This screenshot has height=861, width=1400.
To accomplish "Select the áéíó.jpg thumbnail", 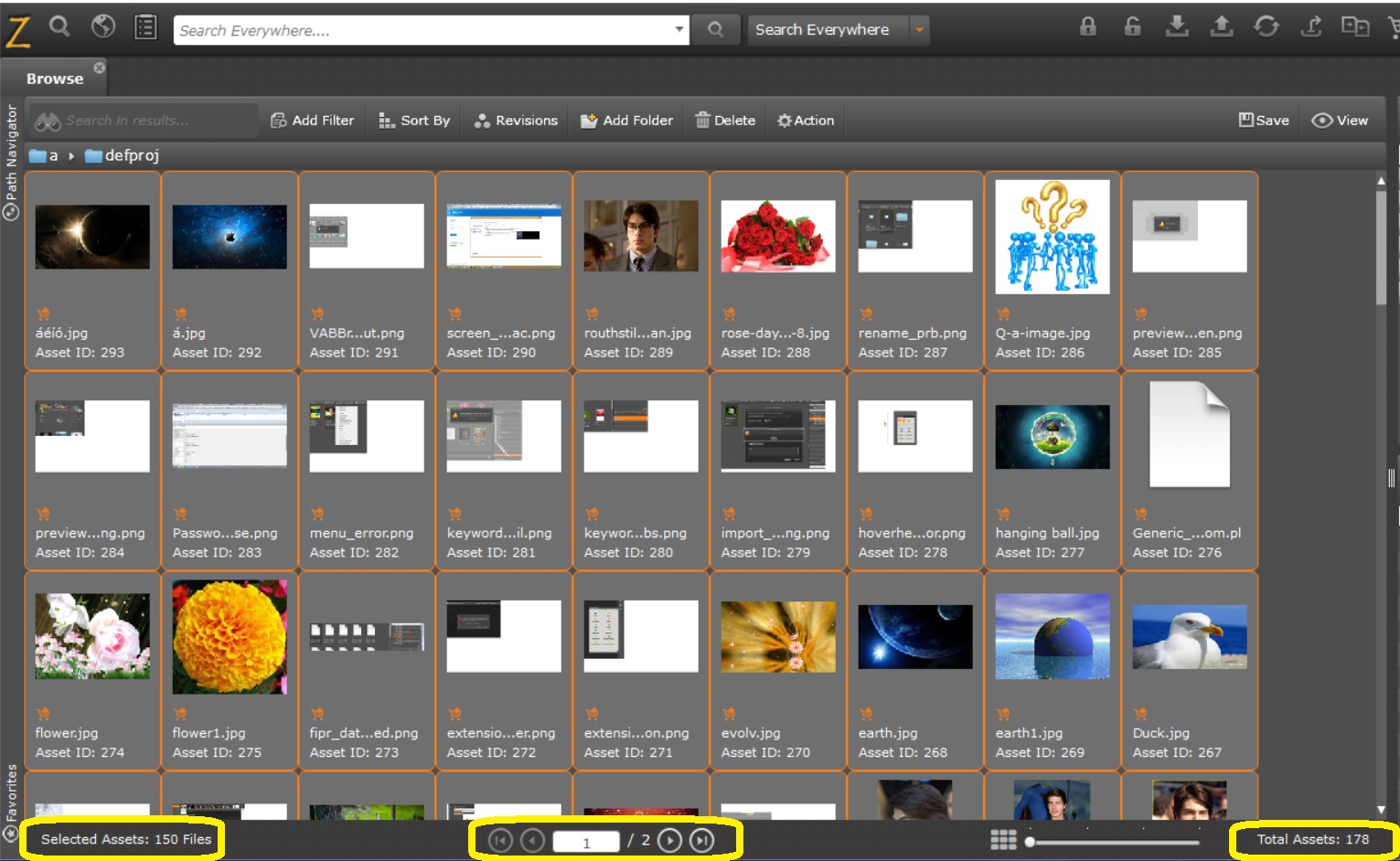I will click(92, 237).
